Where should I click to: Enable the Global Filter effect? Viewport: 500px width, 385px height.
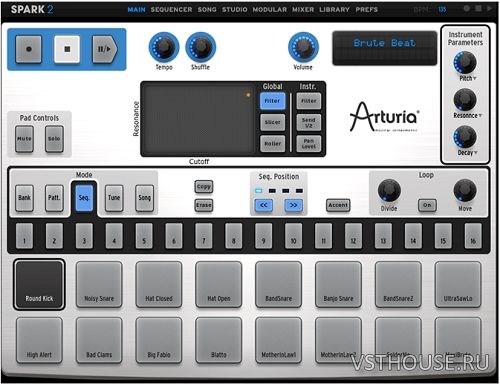272,101
